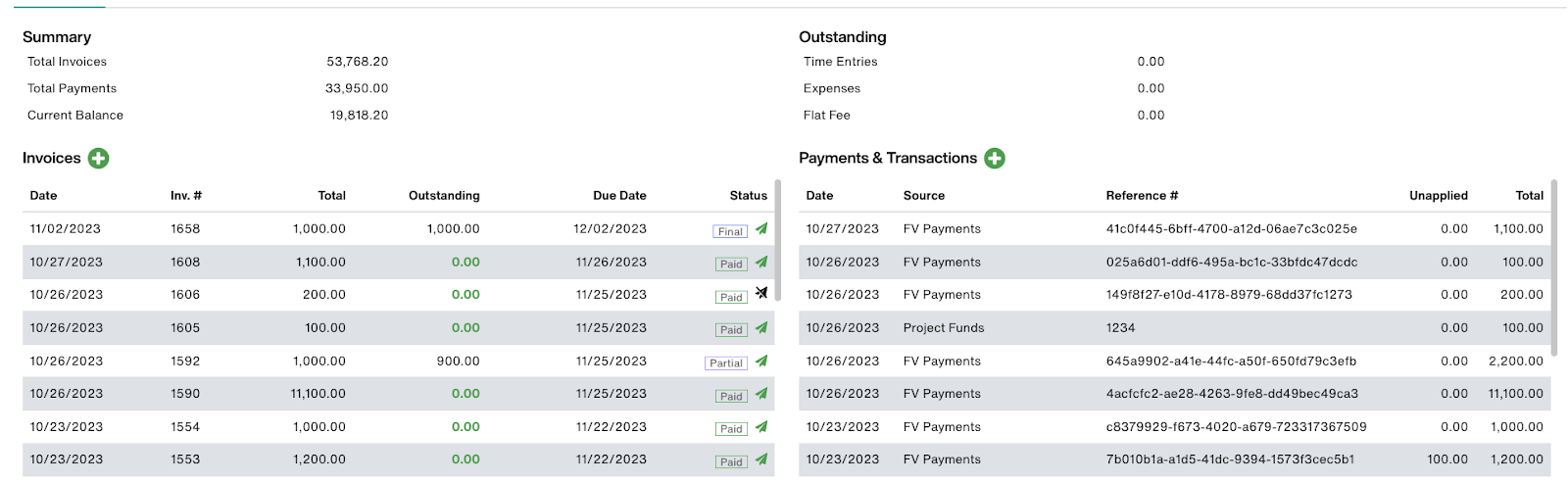Click Partial status badge on invoice 1592

(726, 363)
